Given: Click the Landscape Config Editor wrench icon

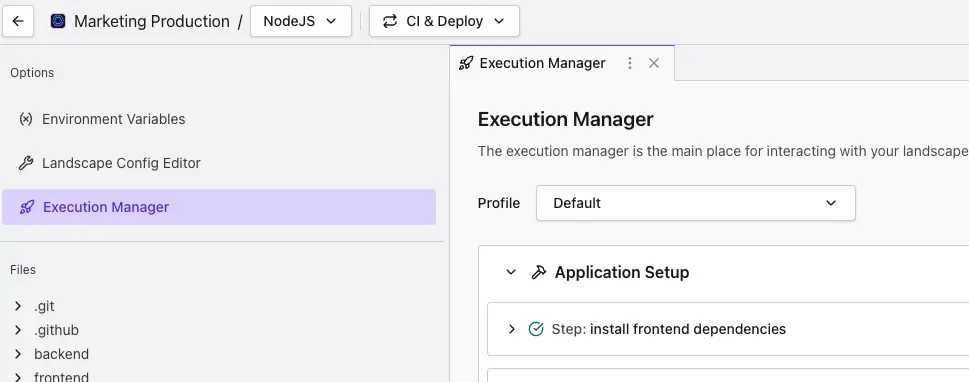Looking at the screenshot, I should point(25,163).
